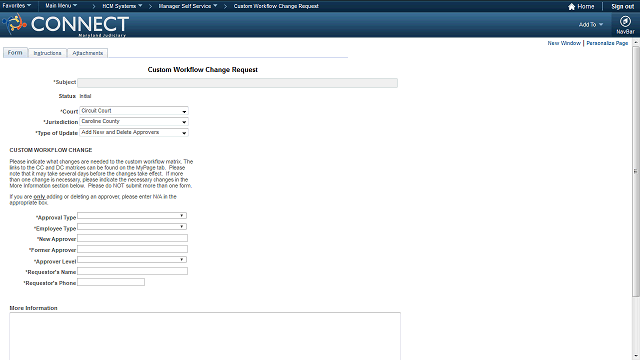Click the New Approver field
The width and height of the screenshot is (640, 360).
coord(133,238)
